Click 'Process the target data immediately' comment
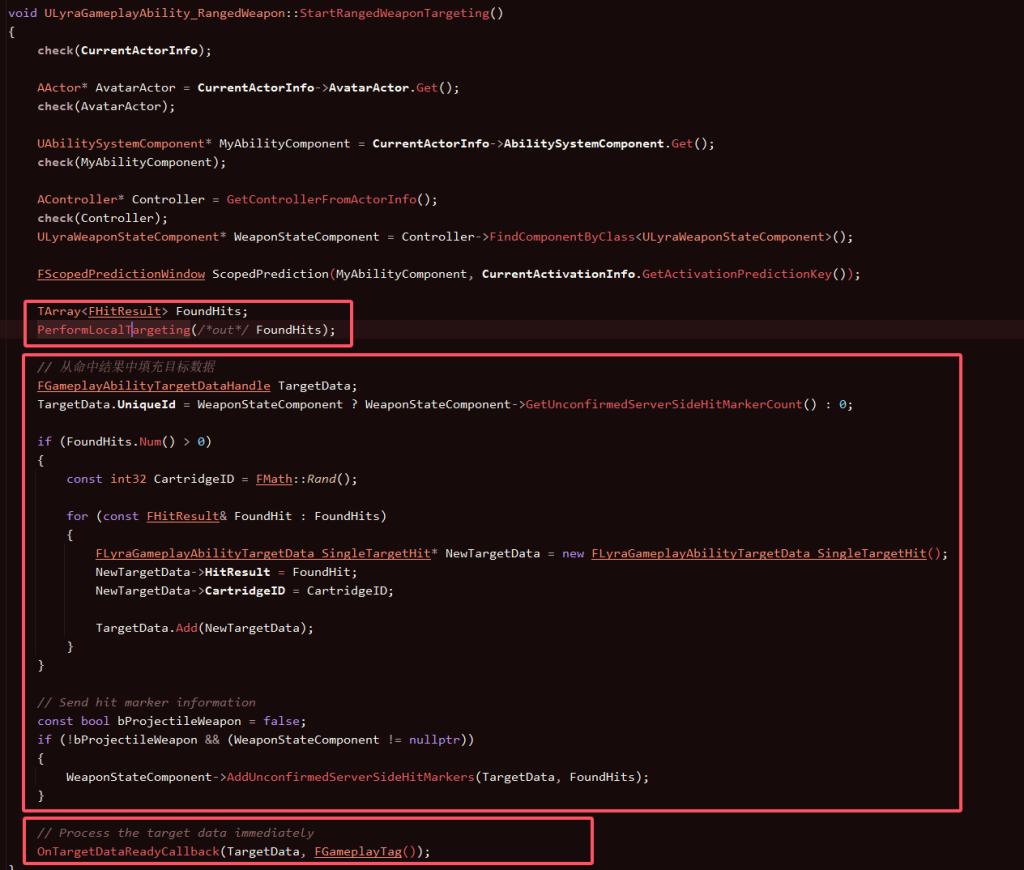Image resolution: width=1024 pixels, height=870 pixels. point(175,833)
